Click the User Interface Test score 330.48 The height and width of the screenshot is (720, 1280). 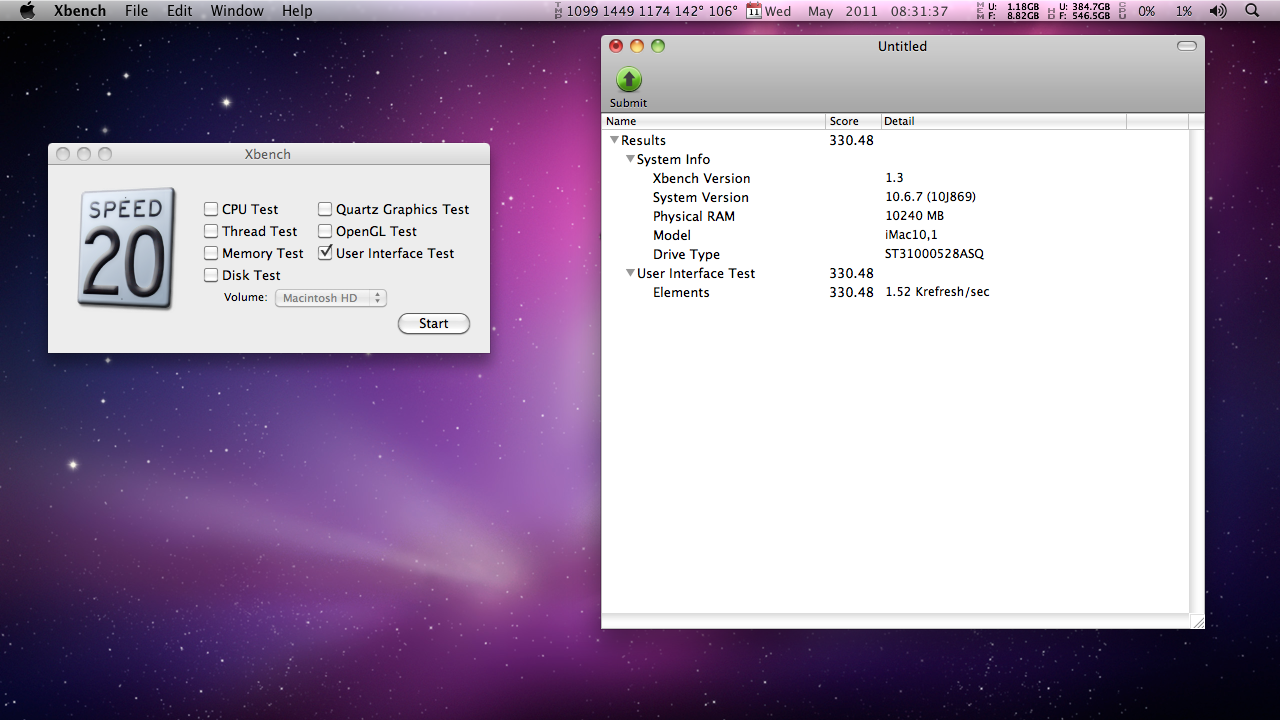[851, 273]
